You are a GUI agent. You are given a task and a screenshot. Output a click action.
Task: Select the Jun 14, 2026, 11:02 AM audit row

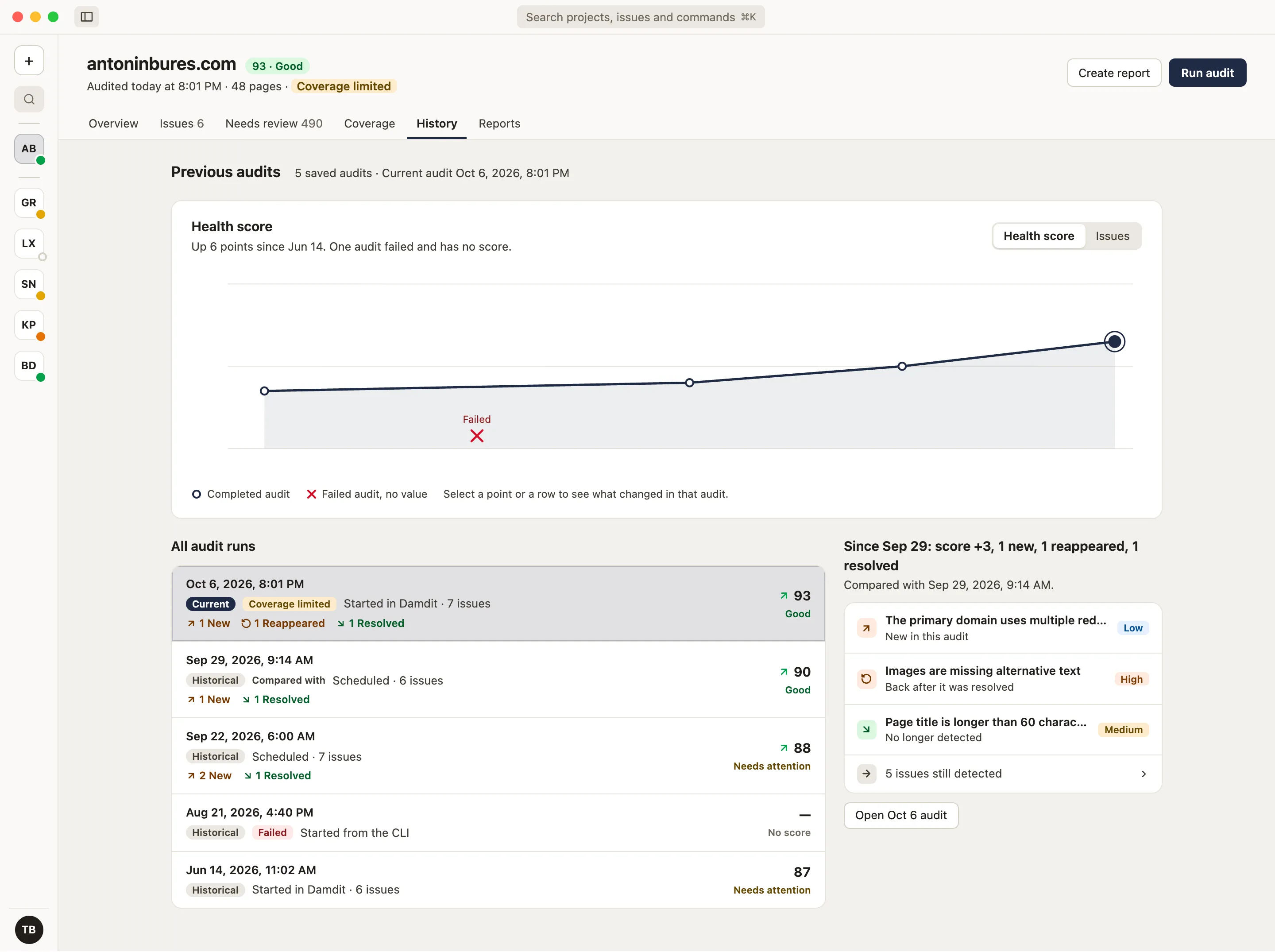click(x=498, y=880)
